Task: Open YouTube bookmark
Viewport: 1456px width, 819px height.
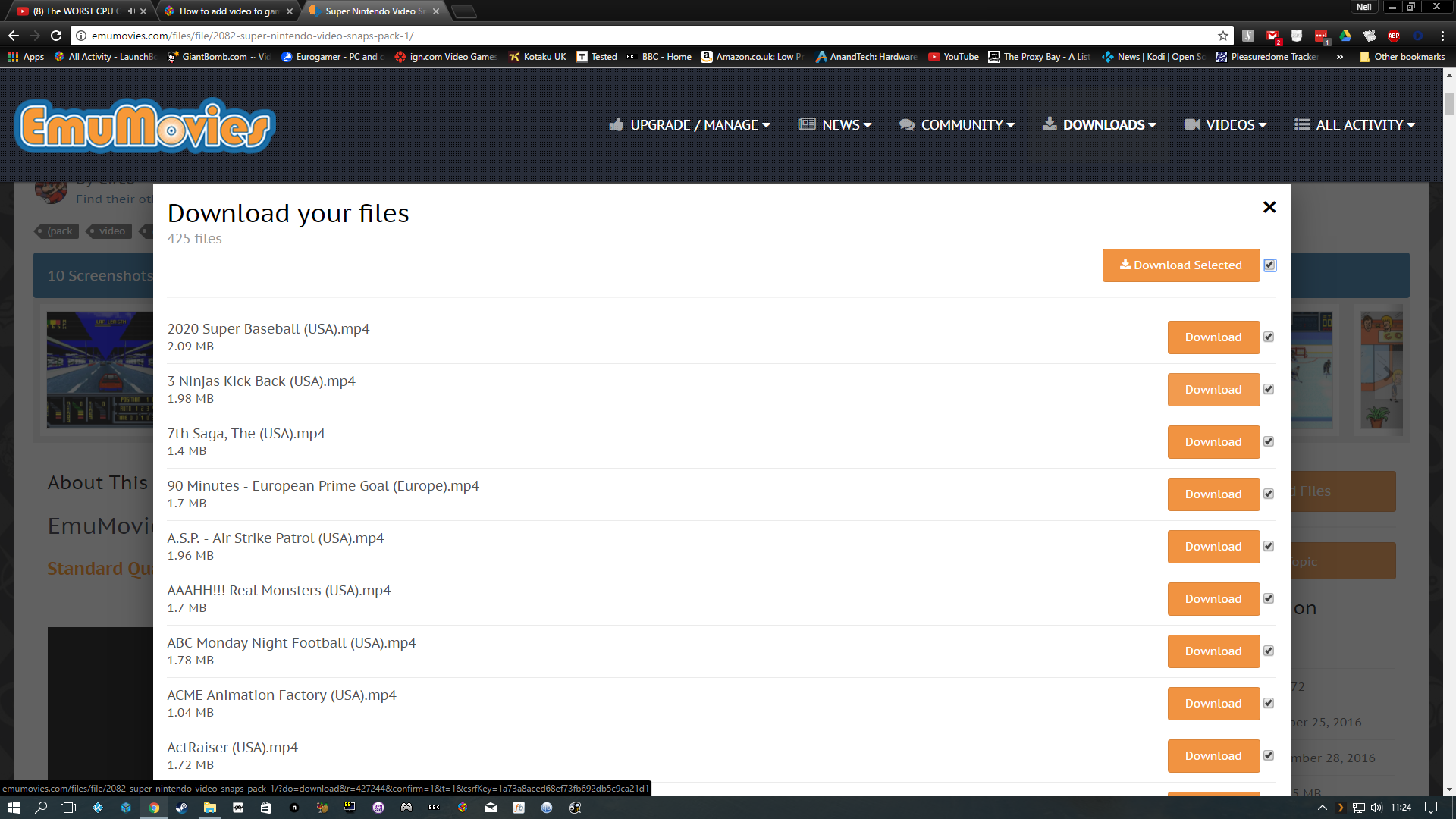Action: pos(953,57)
